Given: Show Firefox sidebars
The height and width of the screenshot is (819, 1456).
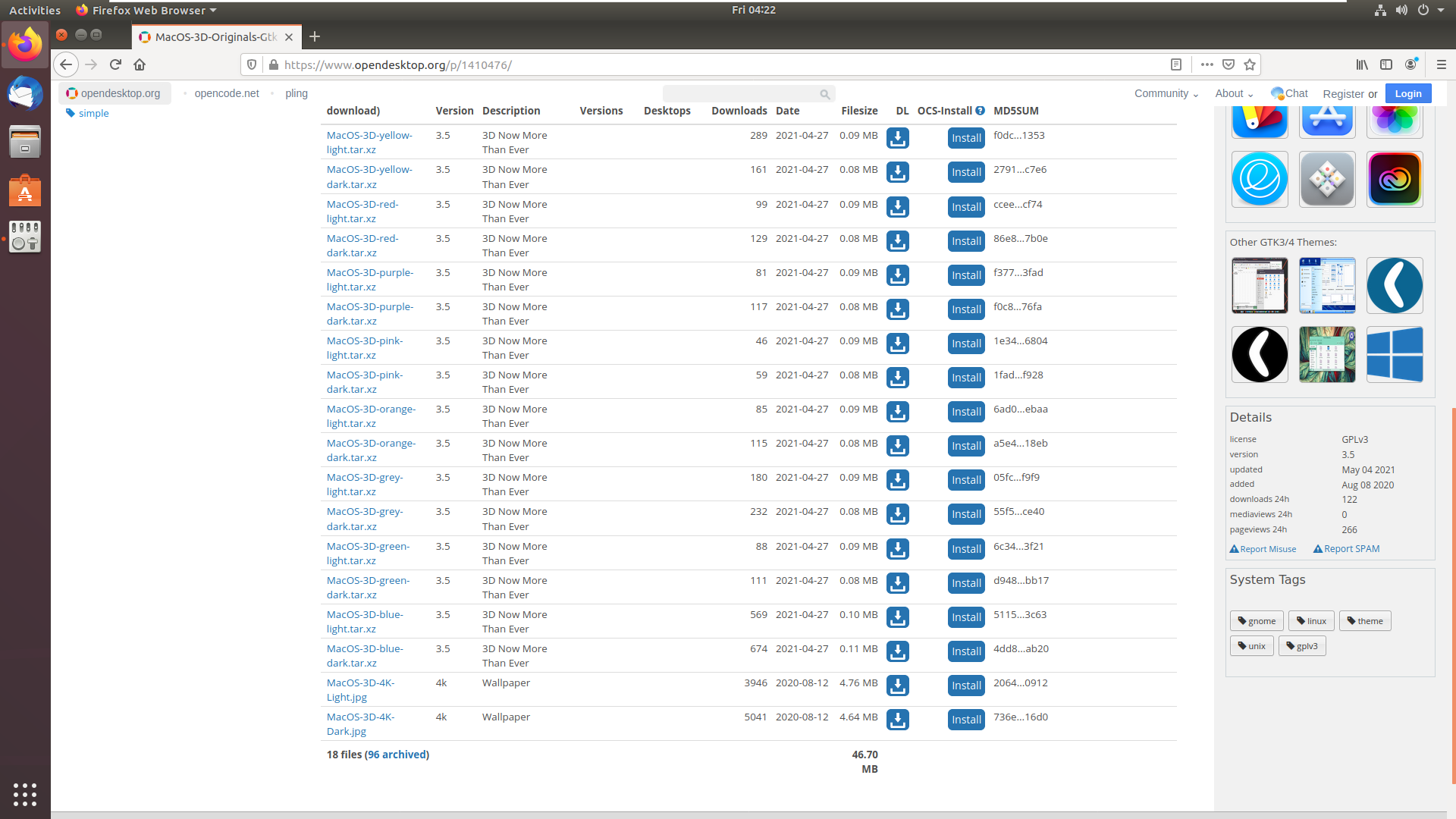Looking at the screenshot, I should tap(1386, 64).
